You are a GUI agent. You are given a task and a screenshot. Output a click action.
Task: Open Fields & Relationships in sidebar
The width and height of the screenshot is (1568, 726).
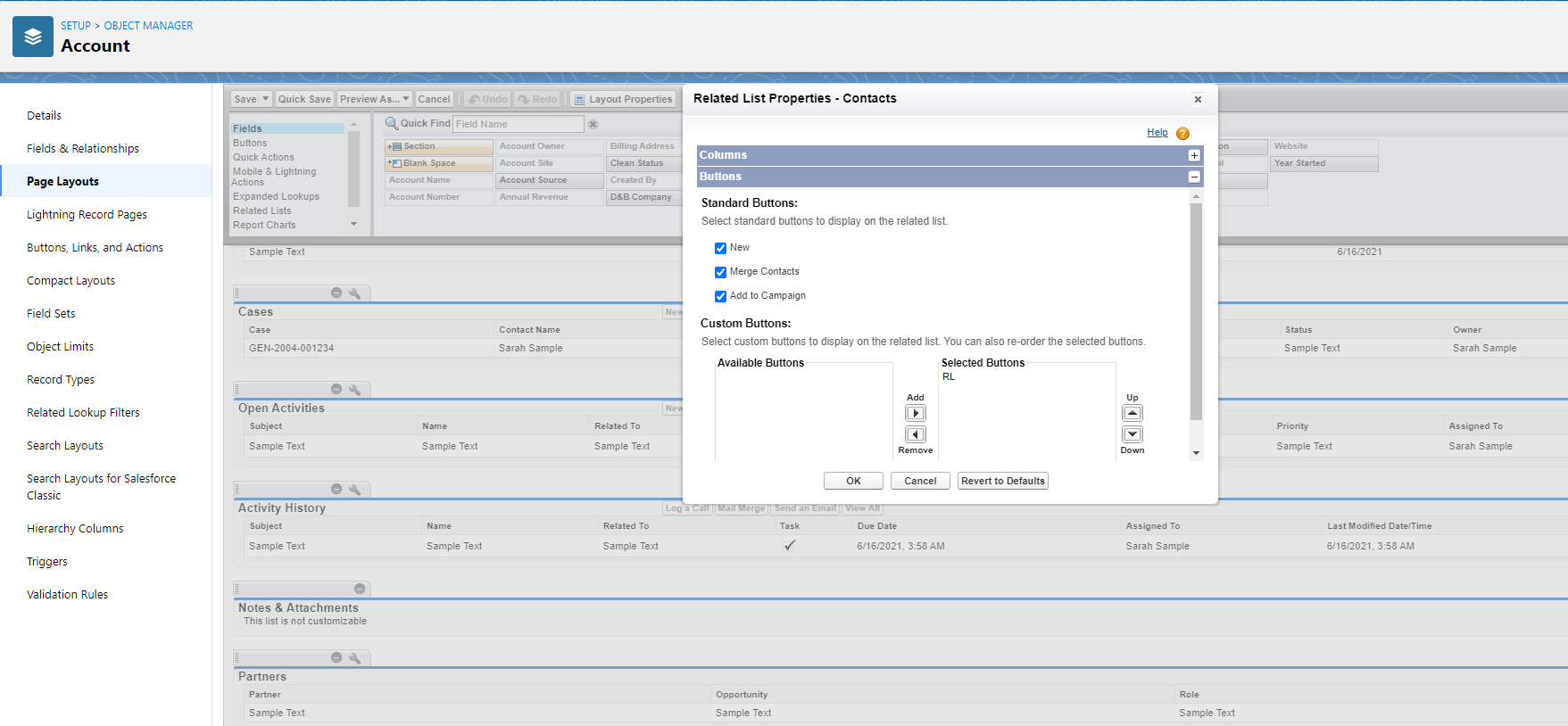pos(83,148)
